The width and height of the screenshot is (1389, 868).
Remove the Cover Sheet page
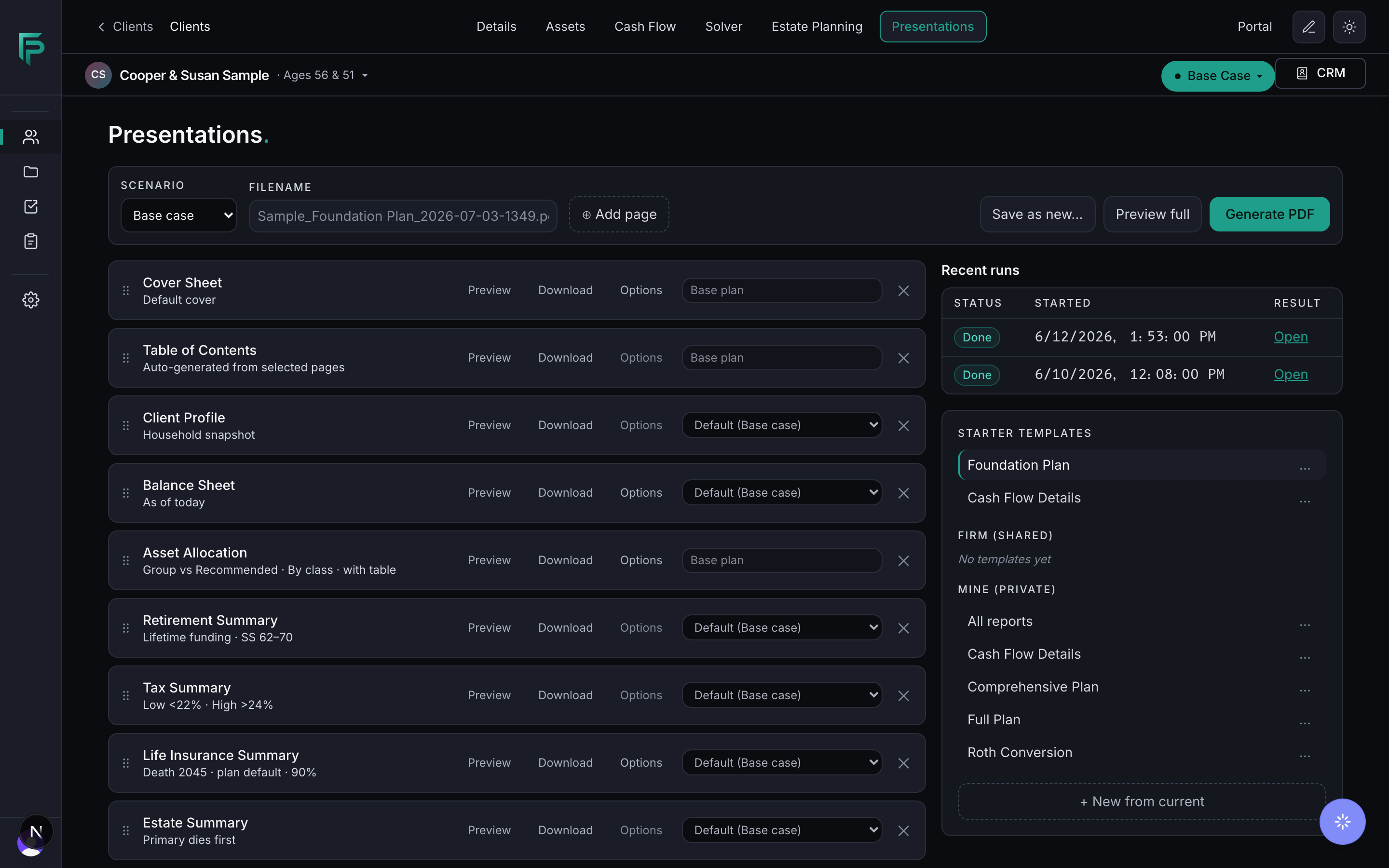tap(903, 290)
